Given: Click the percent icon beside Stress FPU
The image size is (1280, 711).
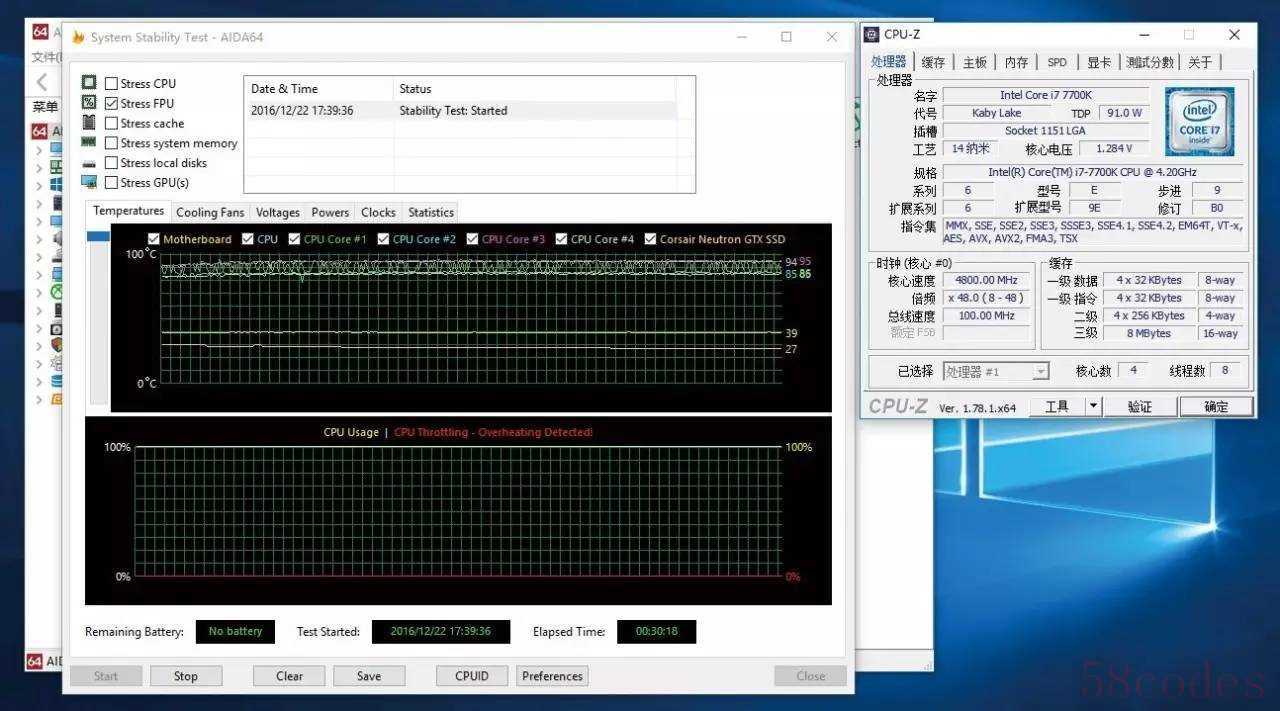Looking at the screenshot, I should pyautogui.click(x=89, y=103).
